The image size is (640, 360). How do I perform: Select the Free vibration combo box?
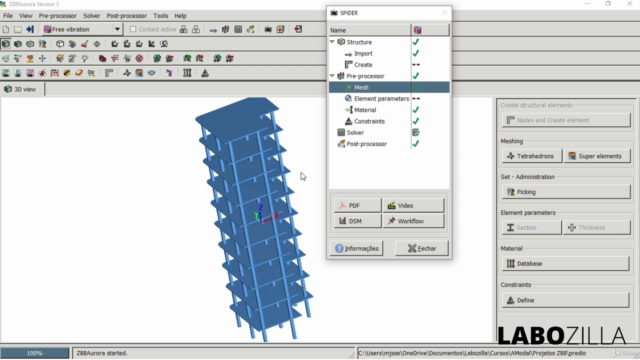coord(82,29)
